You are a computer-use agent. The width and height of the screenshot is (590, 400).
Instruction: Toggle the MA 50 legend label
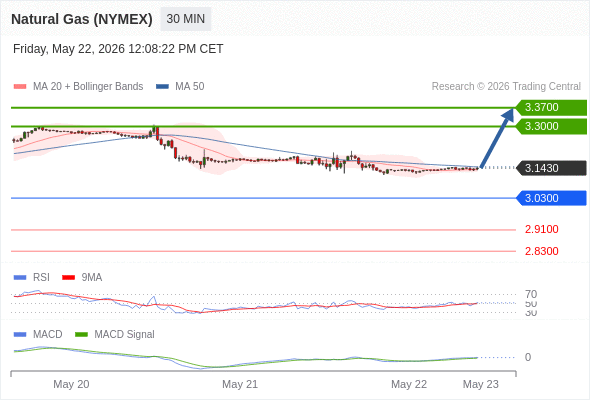click(x=190, y=87)
